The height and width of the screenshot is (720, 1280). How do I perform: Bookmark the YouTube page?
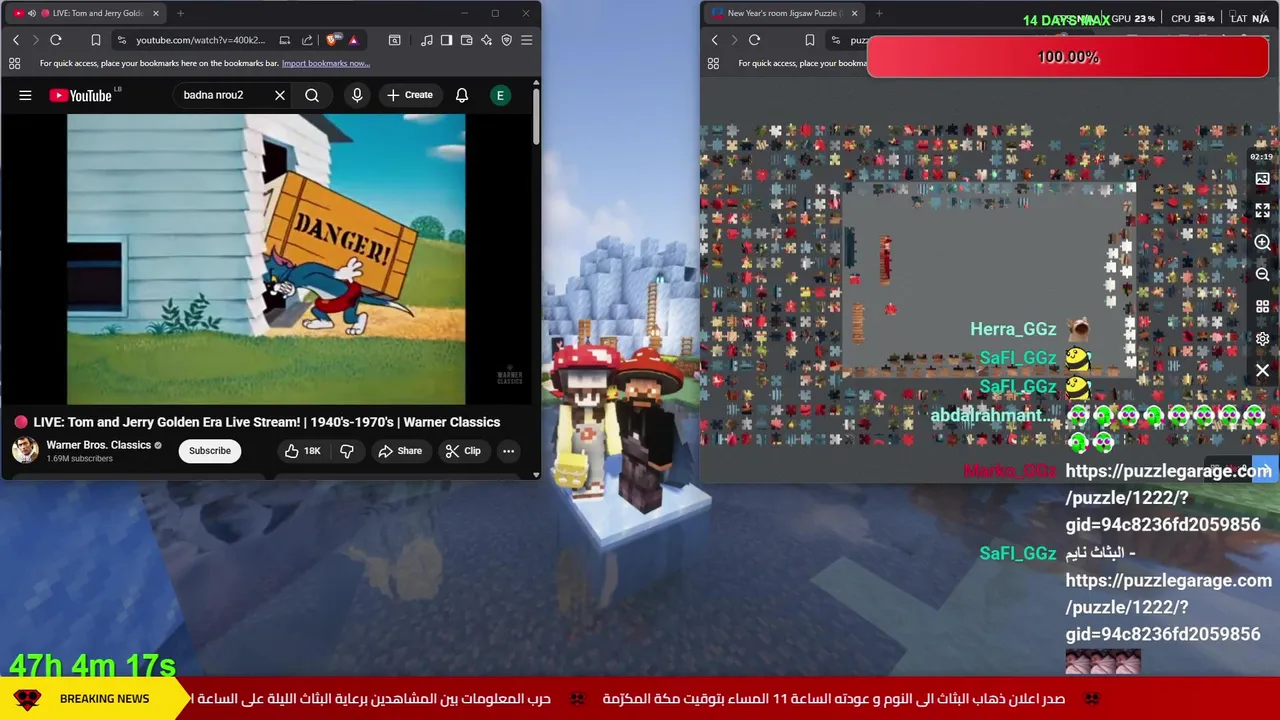tap(95, 40)
